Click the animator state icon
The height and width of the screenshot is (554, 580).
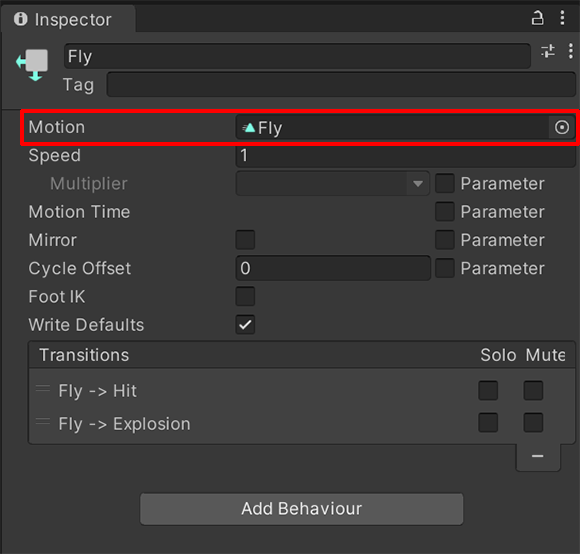(x=32, y=65)
